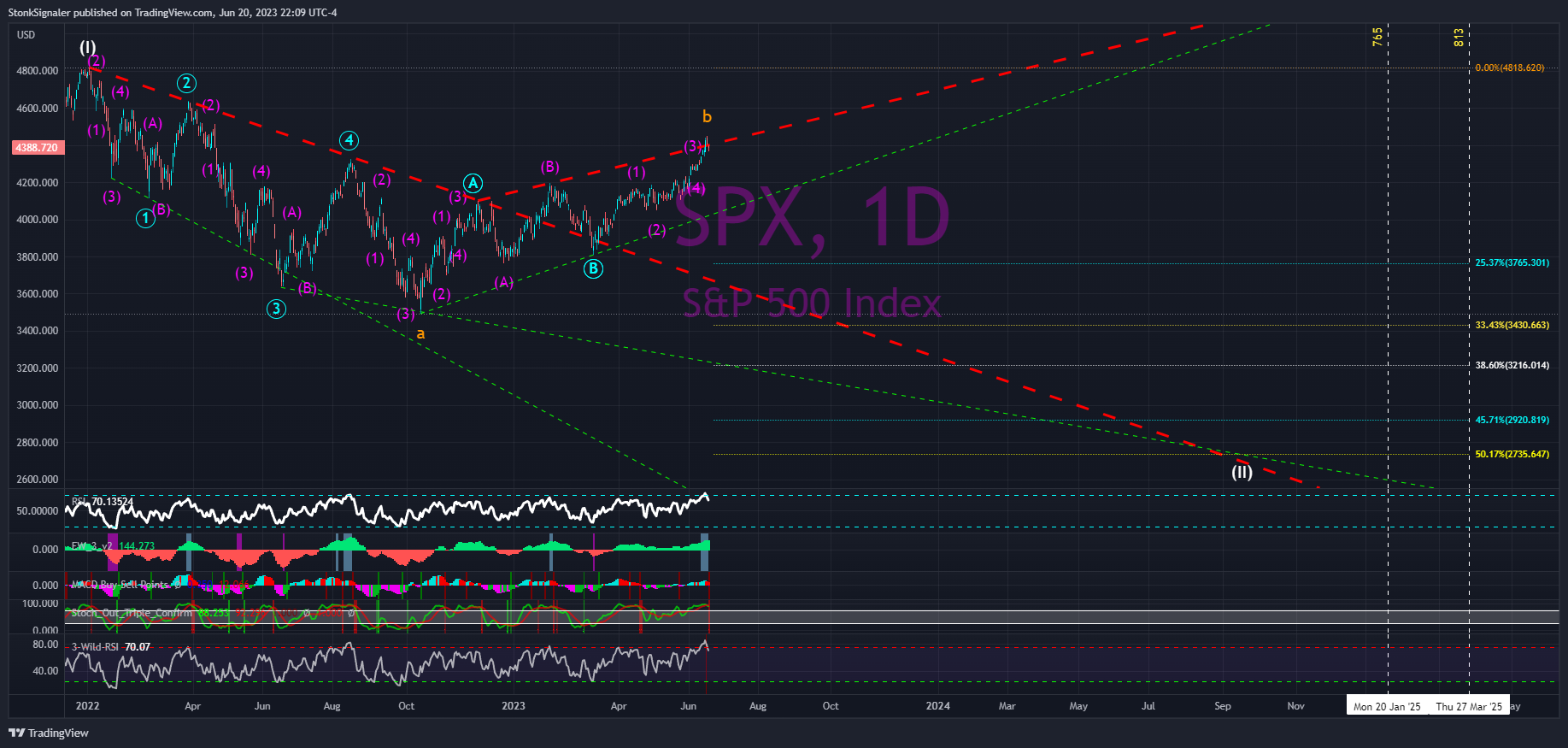Click the 2024 label on time axis

tap(937, 706)
